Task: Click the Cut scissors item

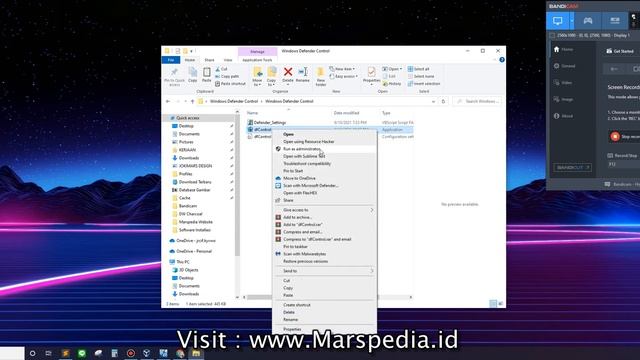Action: pos(222,69)
